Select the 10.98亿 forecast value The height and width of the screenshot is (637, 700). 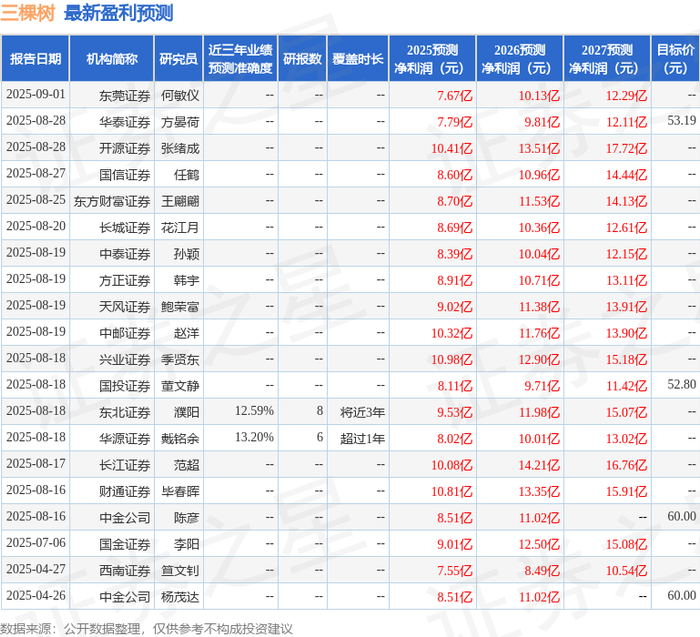coord(451,359)
